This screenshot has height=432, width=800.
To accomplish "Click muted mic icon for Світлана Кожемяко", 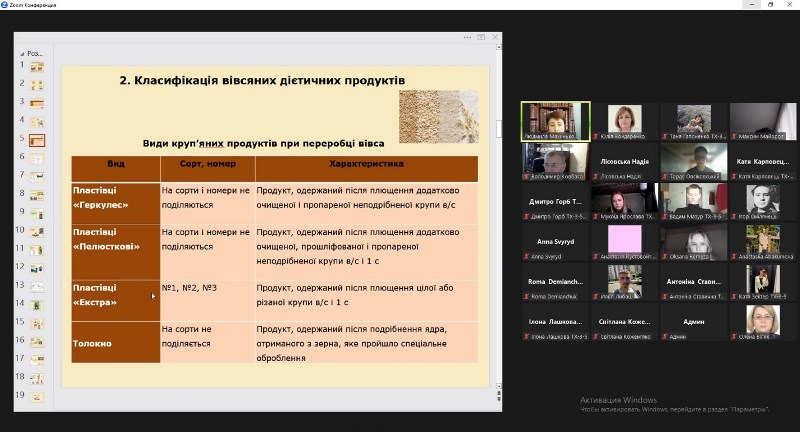I will tap(595, 337).
